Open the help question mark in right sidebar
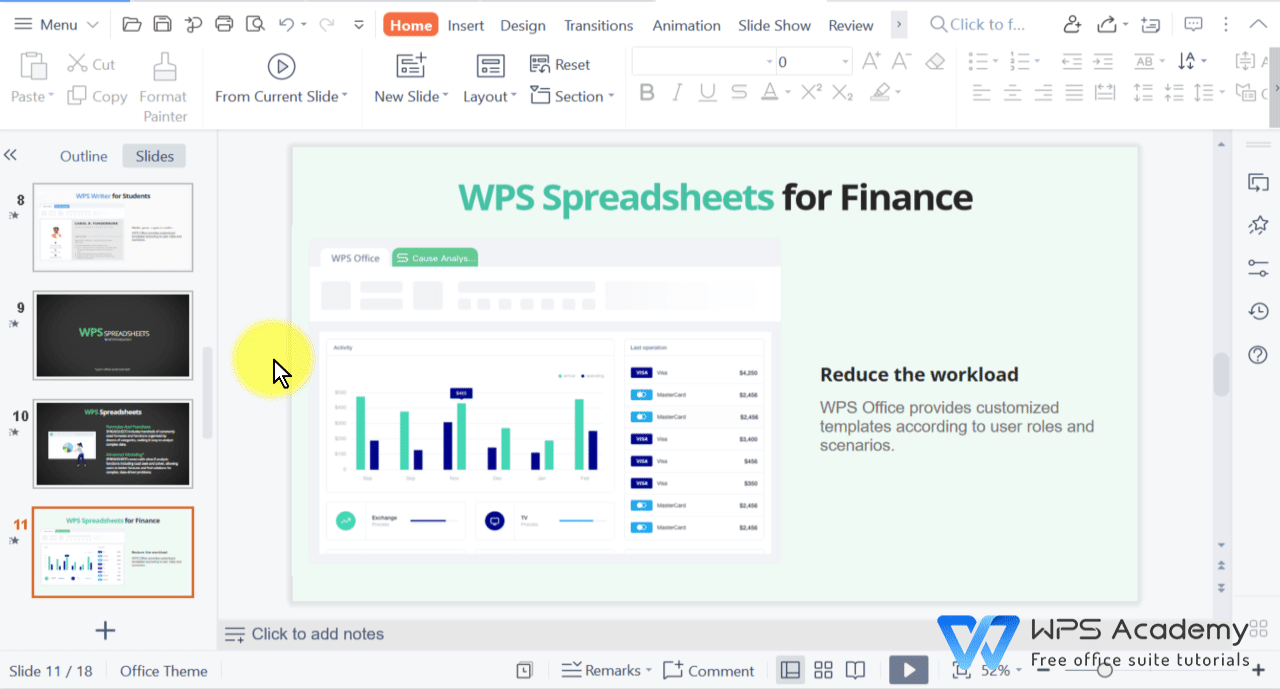Viewport: 1280px width, 689px height. coord(1258,355)
